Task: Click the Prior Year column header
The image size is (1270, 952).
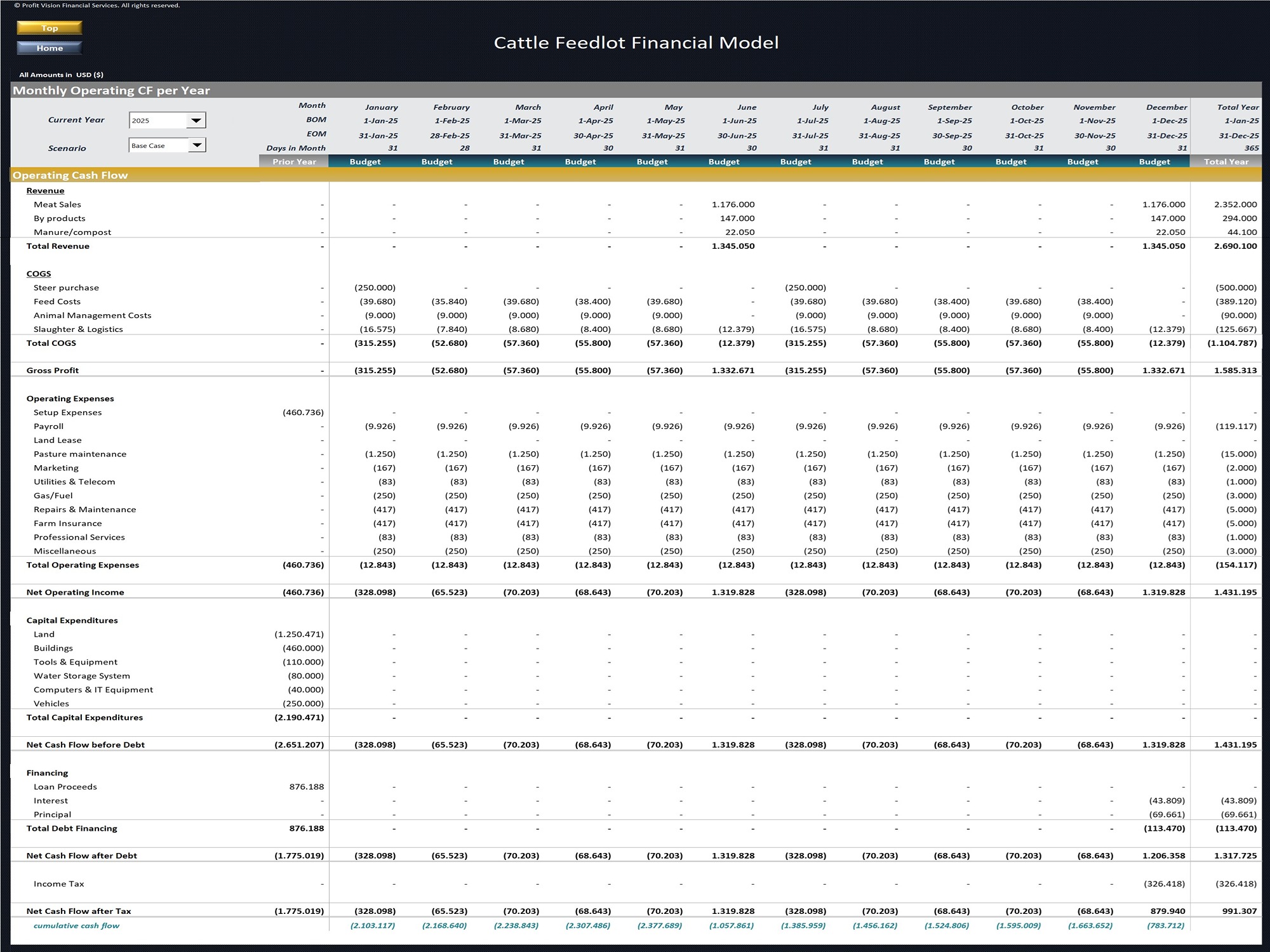Action: tap(294, 162)
